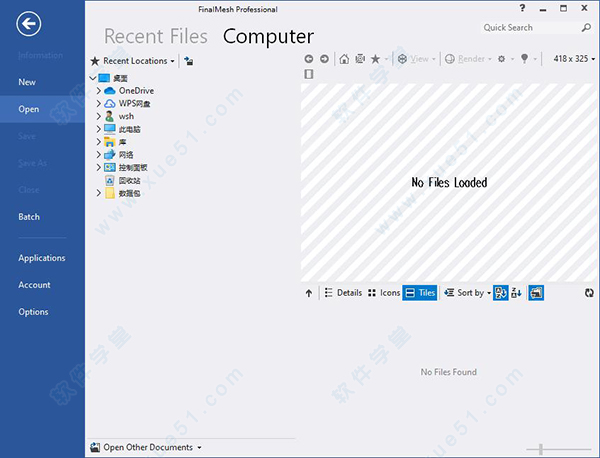Open the 418 x 325 size dropdown
Viewport: 600px width, 458px height.
(x=574, y=59)
